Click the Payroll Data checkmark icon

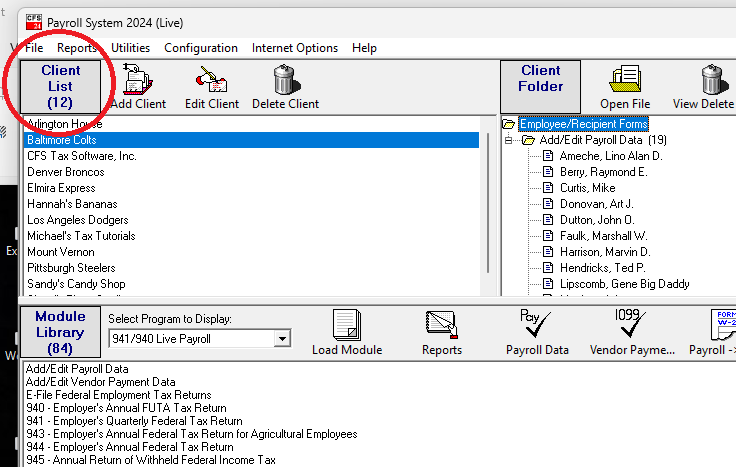pos(536,323)
